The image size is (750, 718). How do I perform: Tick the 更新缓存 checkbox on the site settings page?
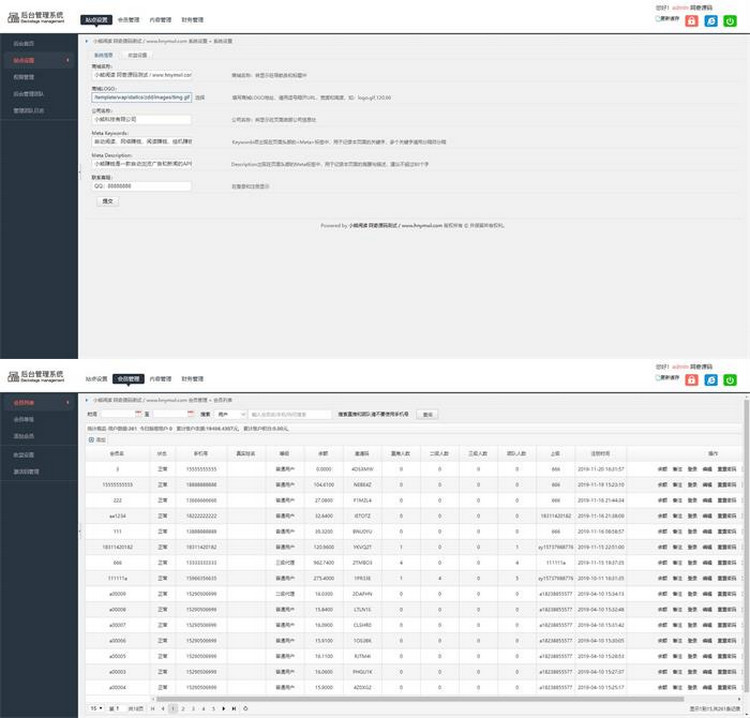coord(658,19)
